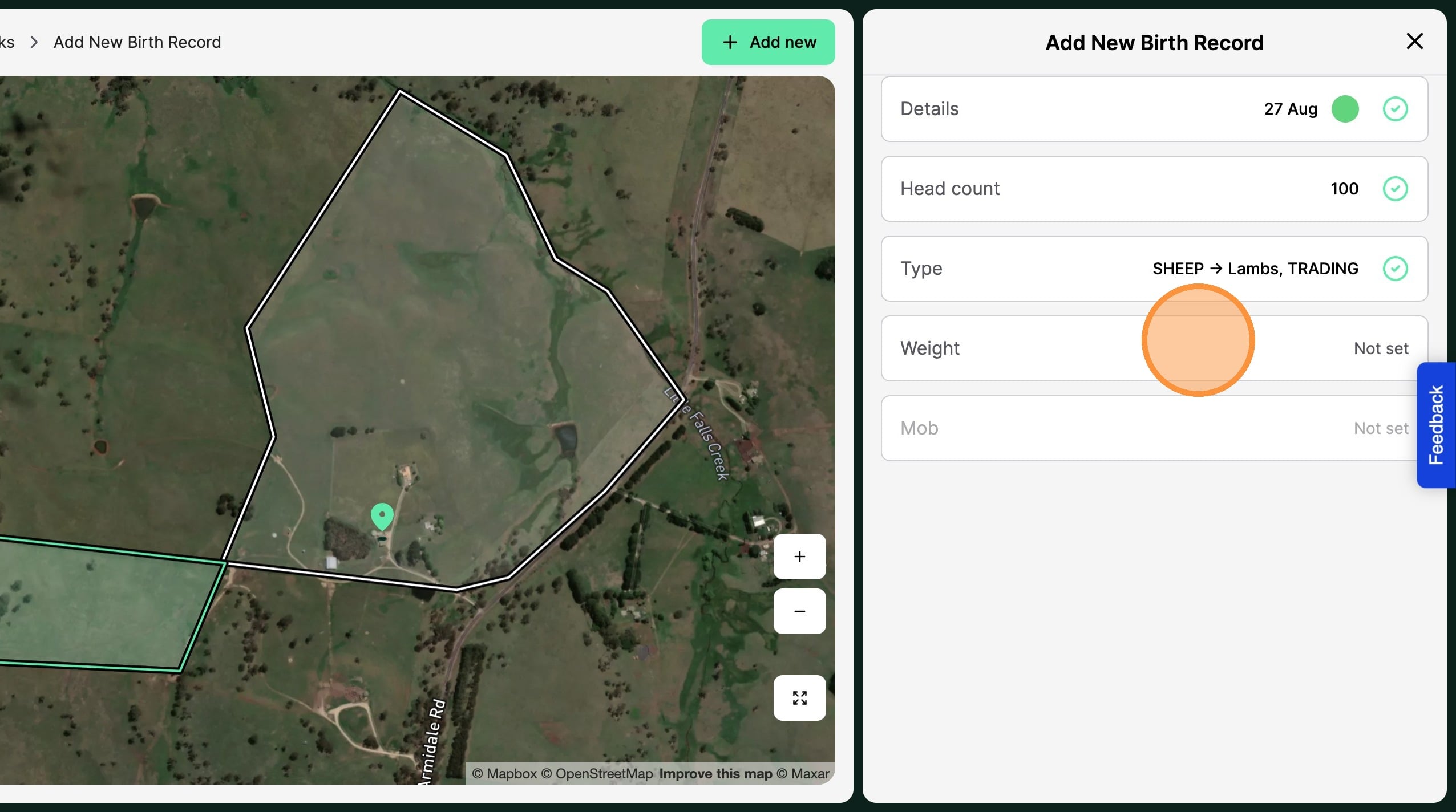Click the breadcrumb chevron arrow
This screenshot has height=812, width=1456.
coord(34,42)
